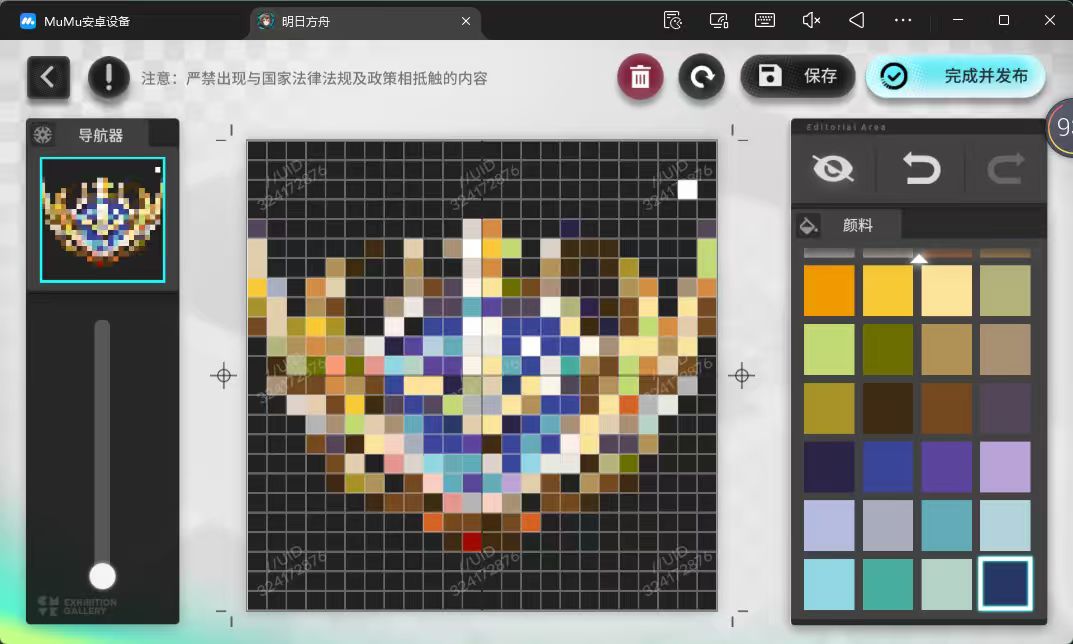Toggle grid visibility with the crossed eye icon
The height and width of the screenshot is (644, 1073).
pos(833,168)
